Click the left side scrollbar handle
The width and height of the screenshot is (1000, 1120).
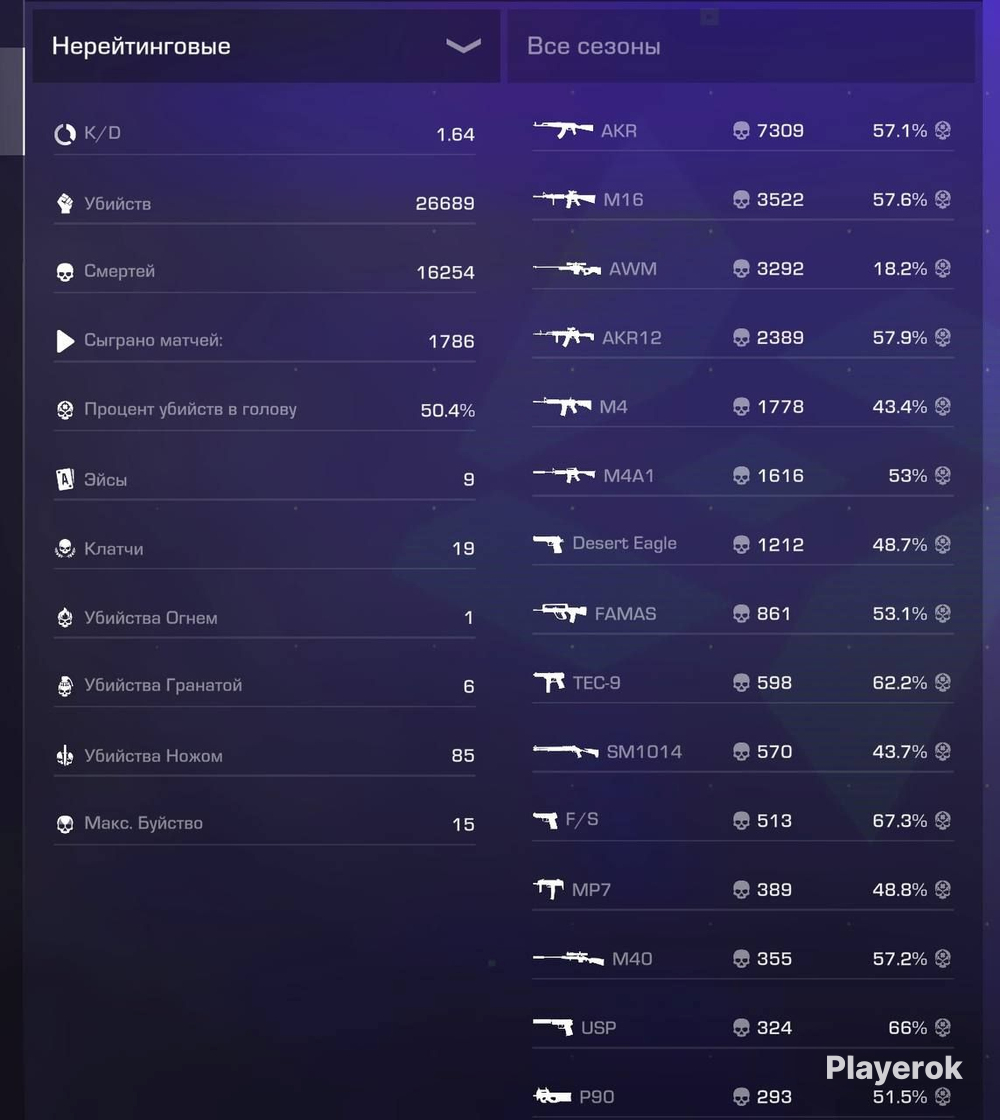(12, 101)
